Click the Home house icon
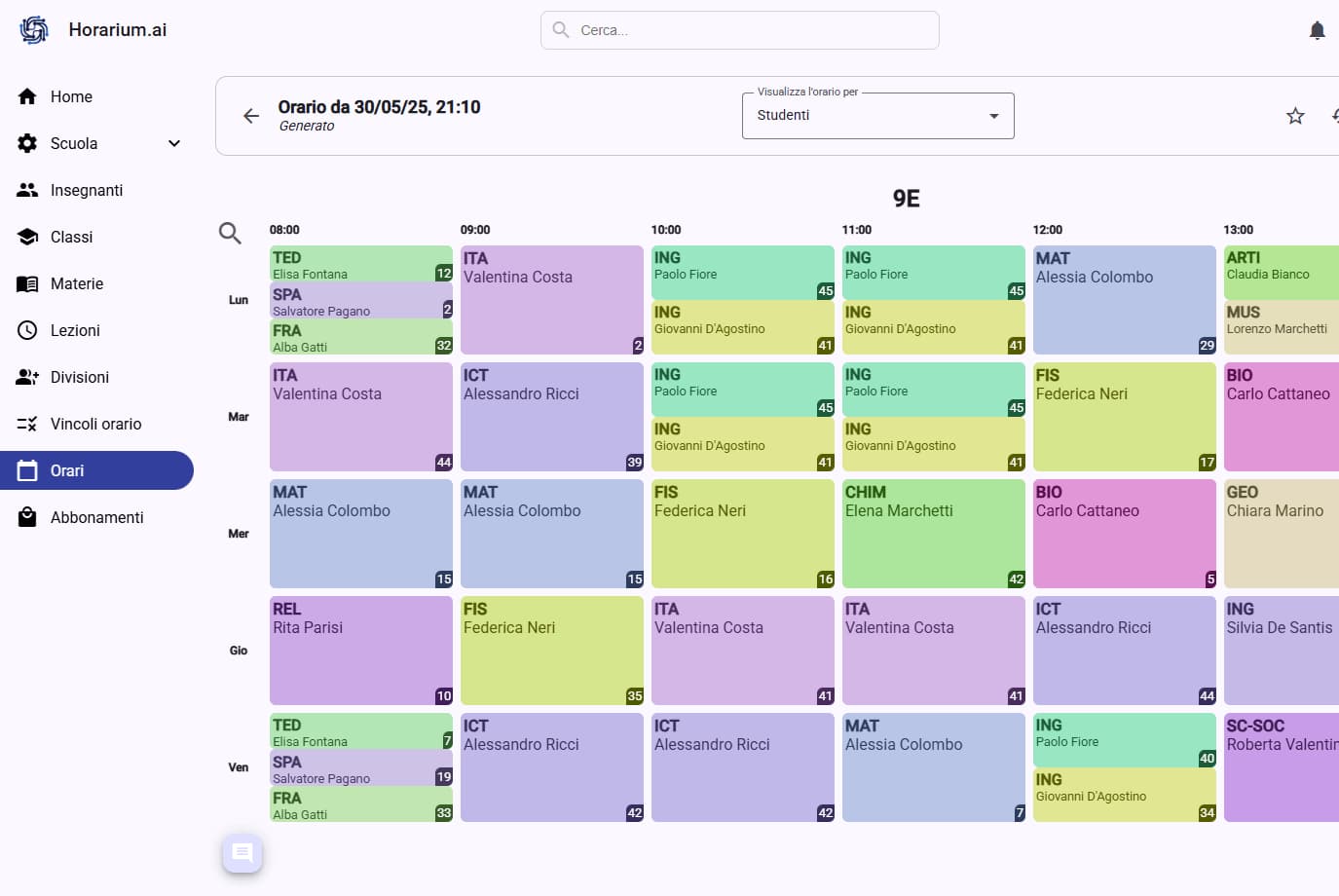Image resolution: width=1339 pixels, height=896 pixels. pyautogui.click(x=27, y=96)
